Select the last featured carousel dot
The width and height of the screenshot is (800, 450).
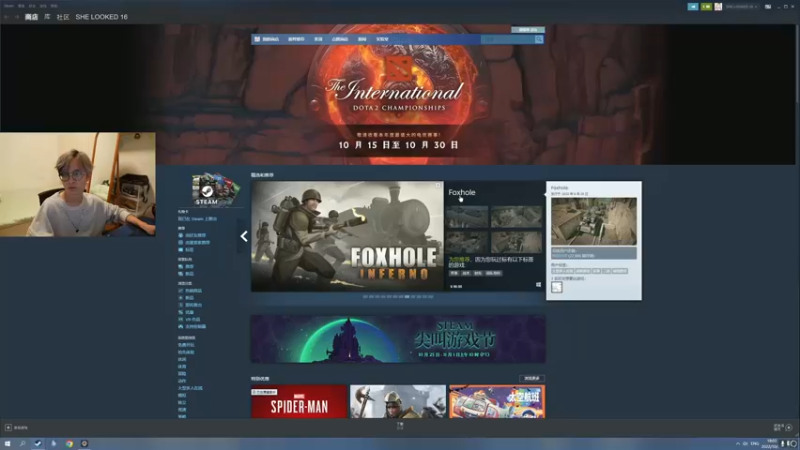point(431,296)
